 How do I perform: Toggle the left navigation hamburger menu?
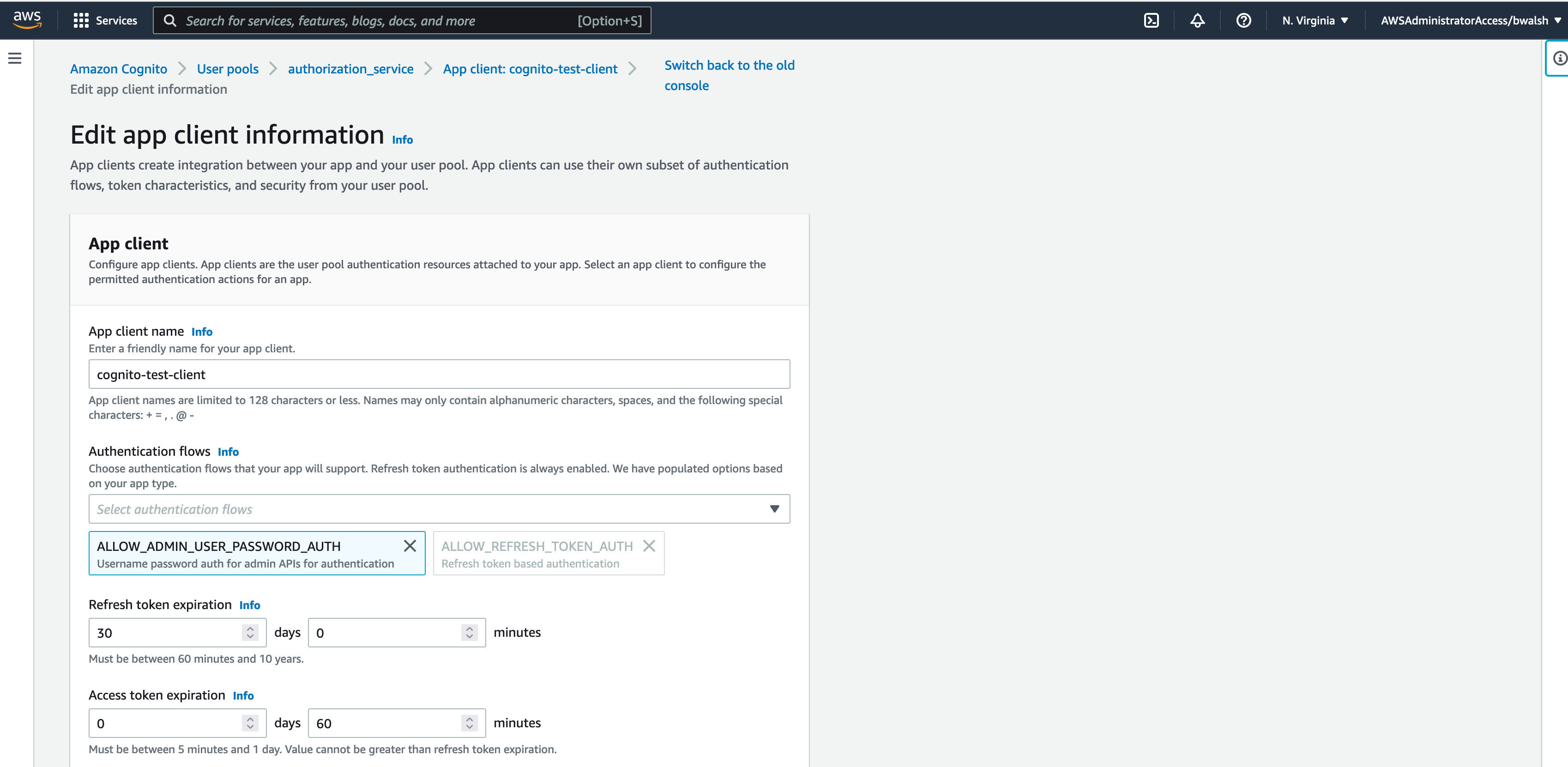pyautogui.click(x=15, y=59)
